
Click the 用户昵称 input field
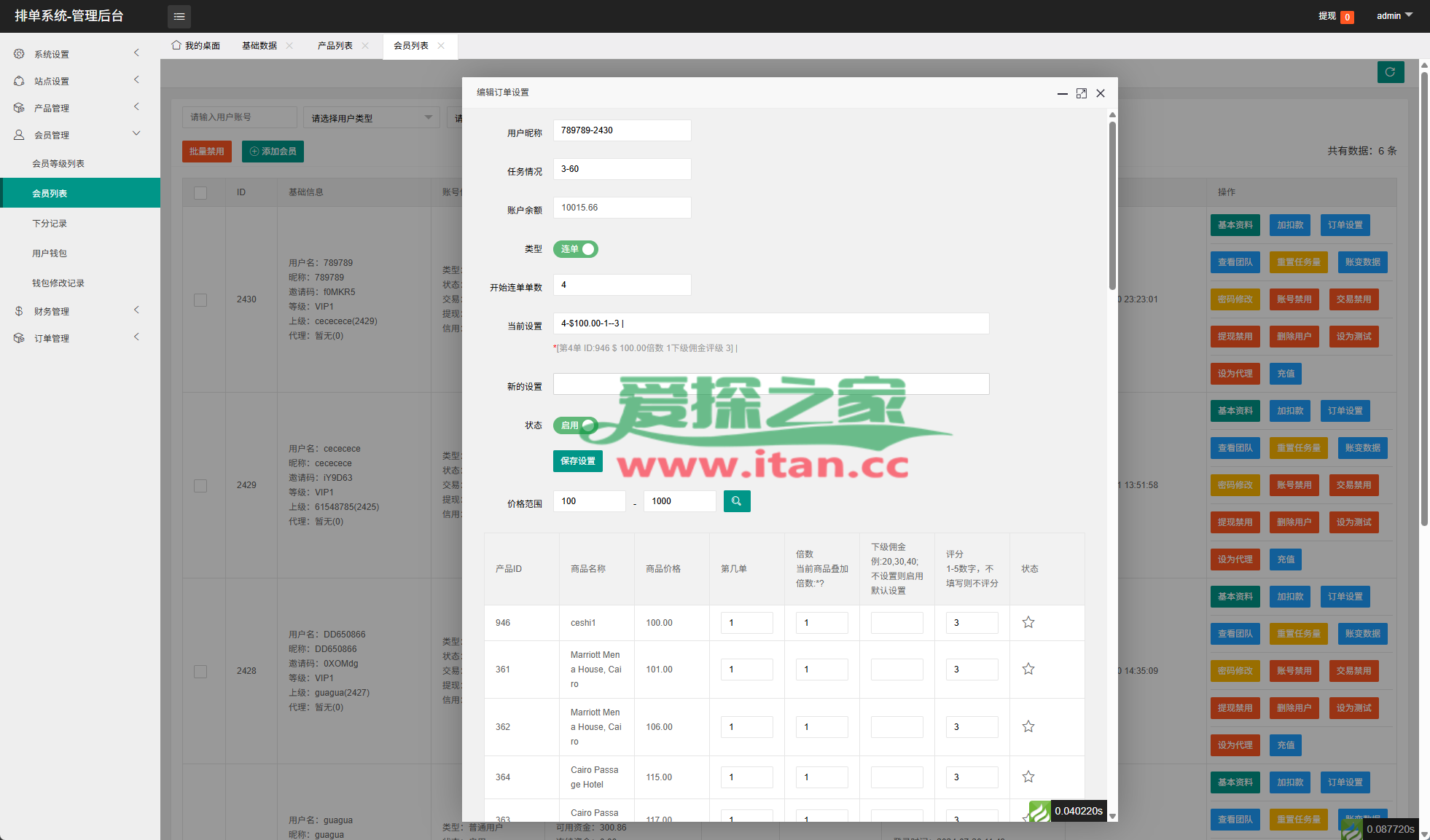pos(622,130)
